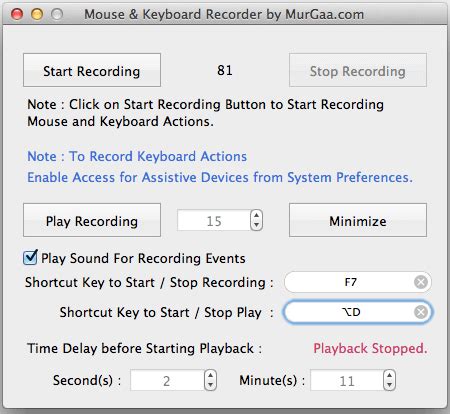This screenshot has height=414, width=450.
Task: Increase the playback repeat count
Action: pos(256,215)
